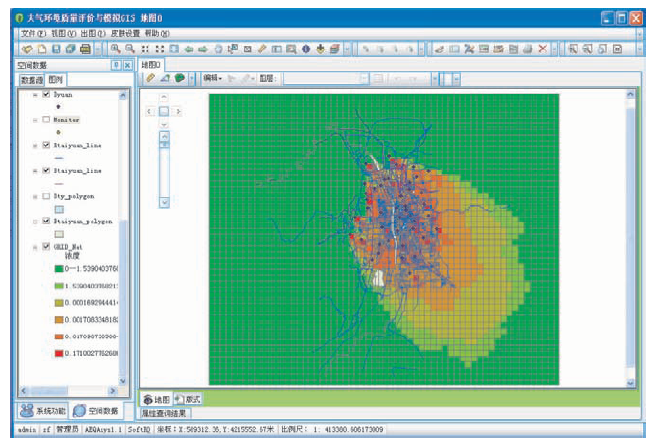659x446 pixels.
Task: Enable the Monitor layer checkbox
Action: [46, 119]
